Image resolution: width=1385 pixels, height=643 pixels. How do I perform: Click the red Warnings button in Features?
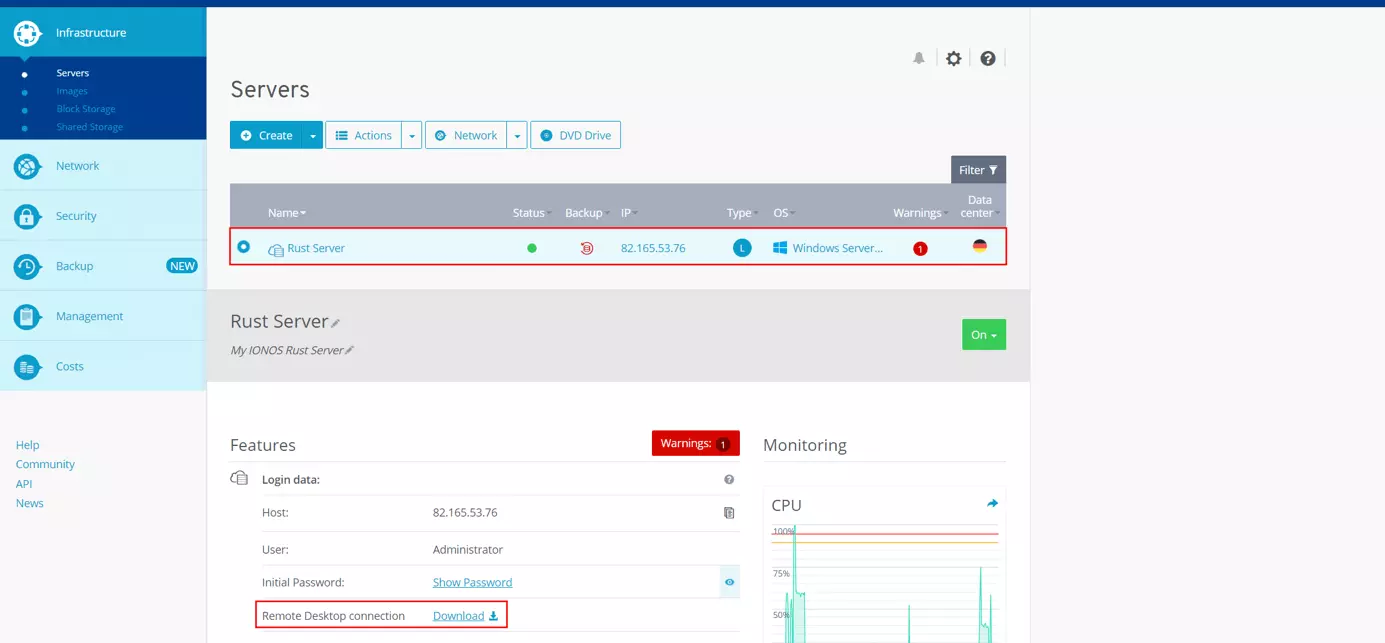(x=696, y=443)
